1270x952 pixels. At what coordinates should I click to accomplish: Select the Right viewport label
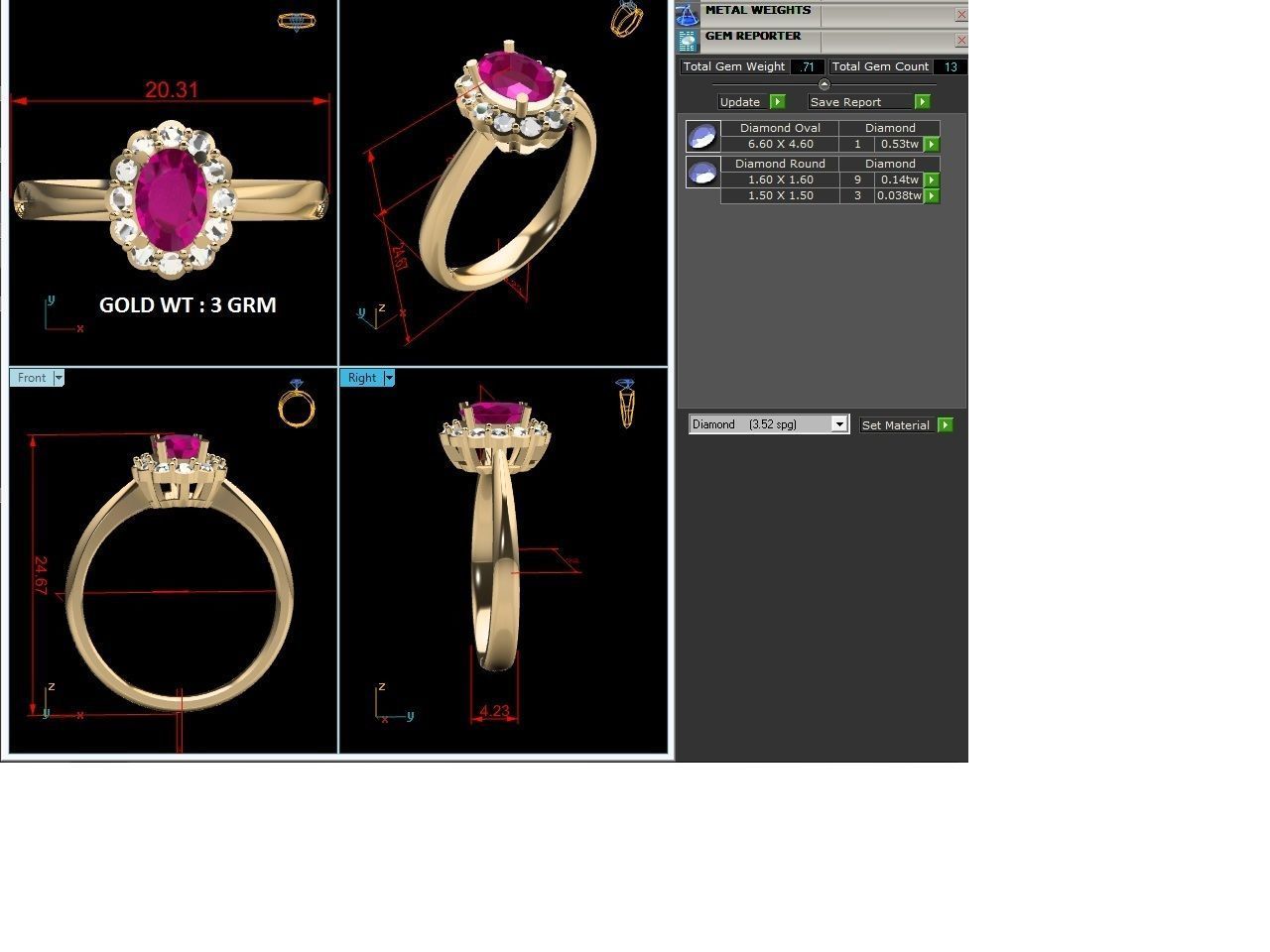(362, 378)
